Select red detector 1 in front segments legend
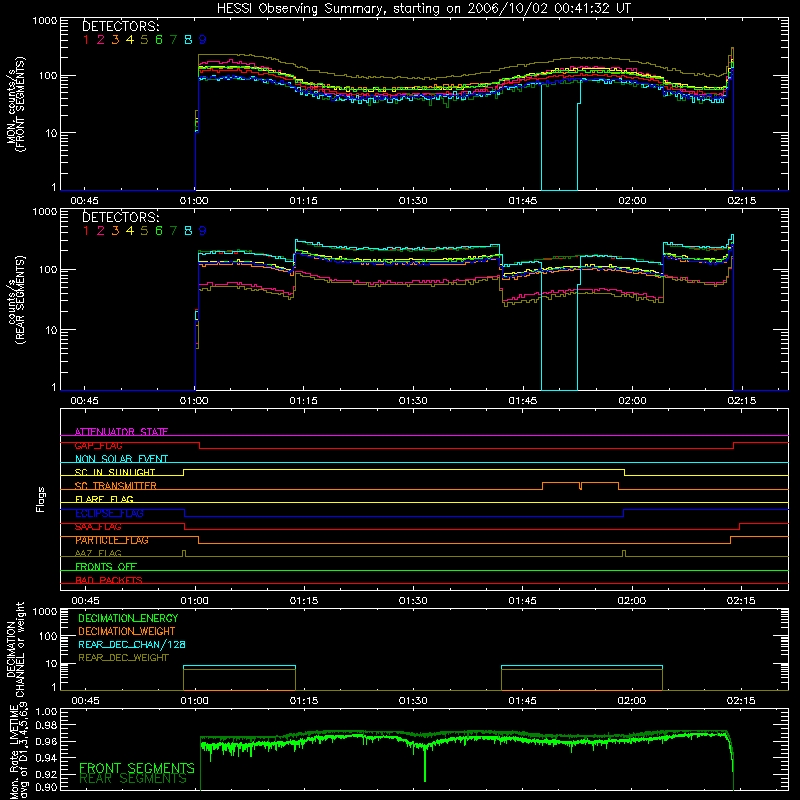 [86, 40]
